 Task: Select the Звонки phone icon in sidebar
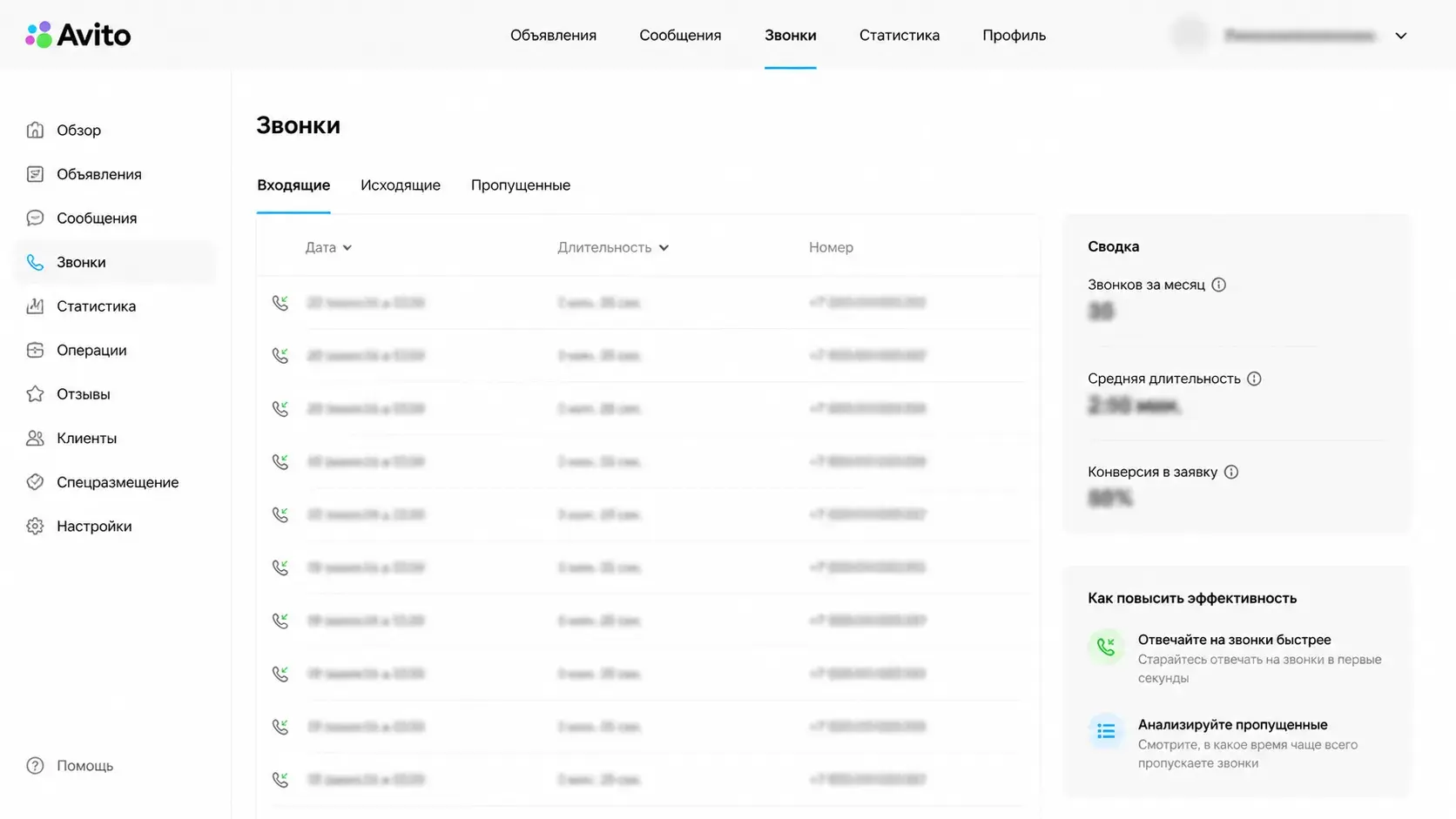pos(35,262)
